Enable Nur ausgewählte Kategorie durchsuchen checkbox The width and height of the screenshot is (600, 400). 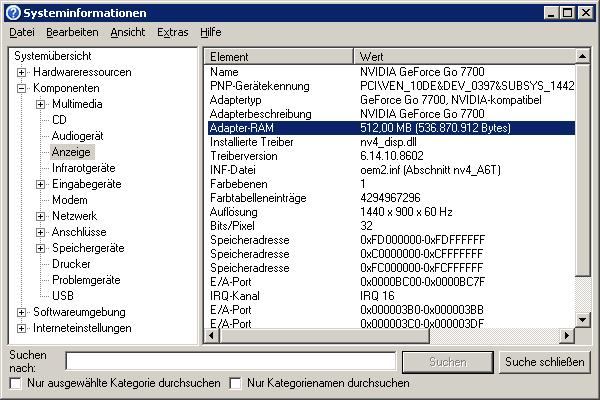(15, 383)
